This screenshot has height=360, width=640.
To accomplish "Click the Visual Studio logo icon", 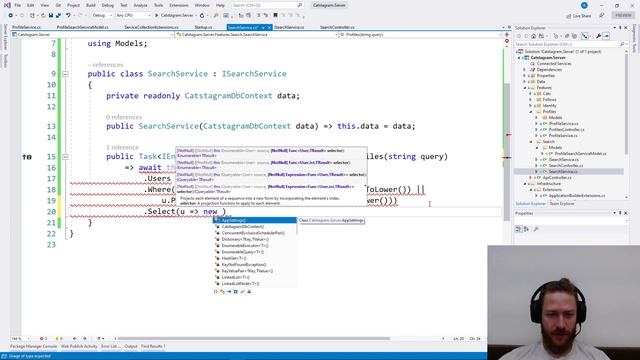I will click(7, 5).
